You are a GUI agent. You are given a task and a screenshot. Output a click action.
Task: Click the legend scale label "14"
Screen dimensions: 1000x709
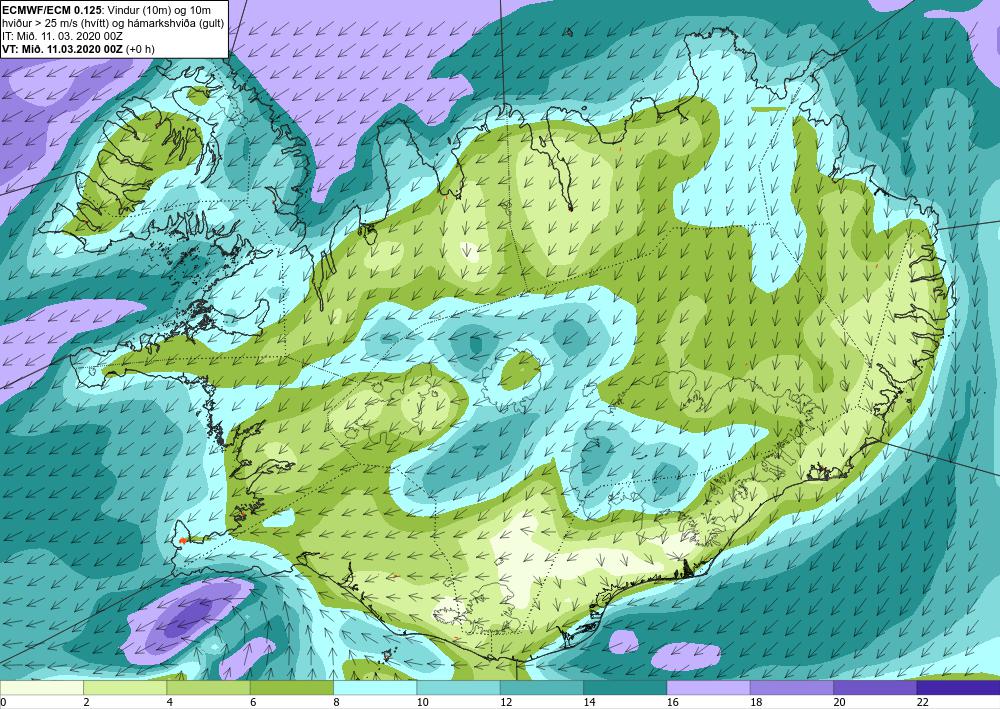(589, 702)
